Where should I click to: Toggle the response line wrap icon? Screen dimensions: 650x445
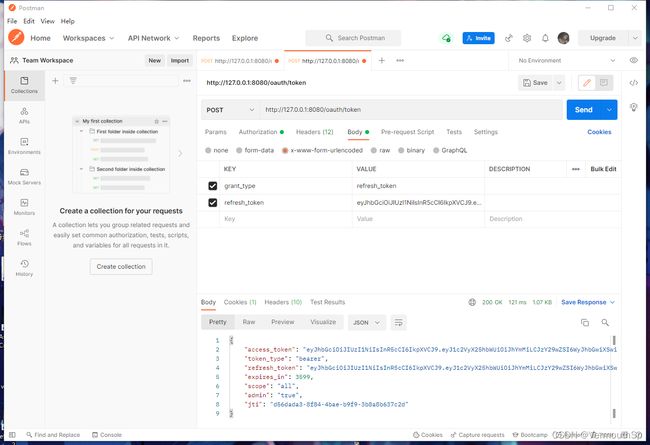398,322
